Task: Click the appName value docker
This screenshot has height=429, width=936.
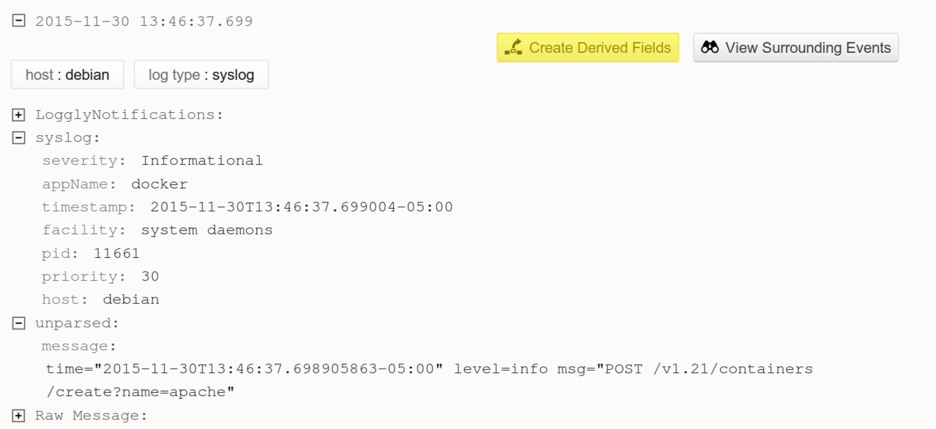Action: [x=159, y=184]
